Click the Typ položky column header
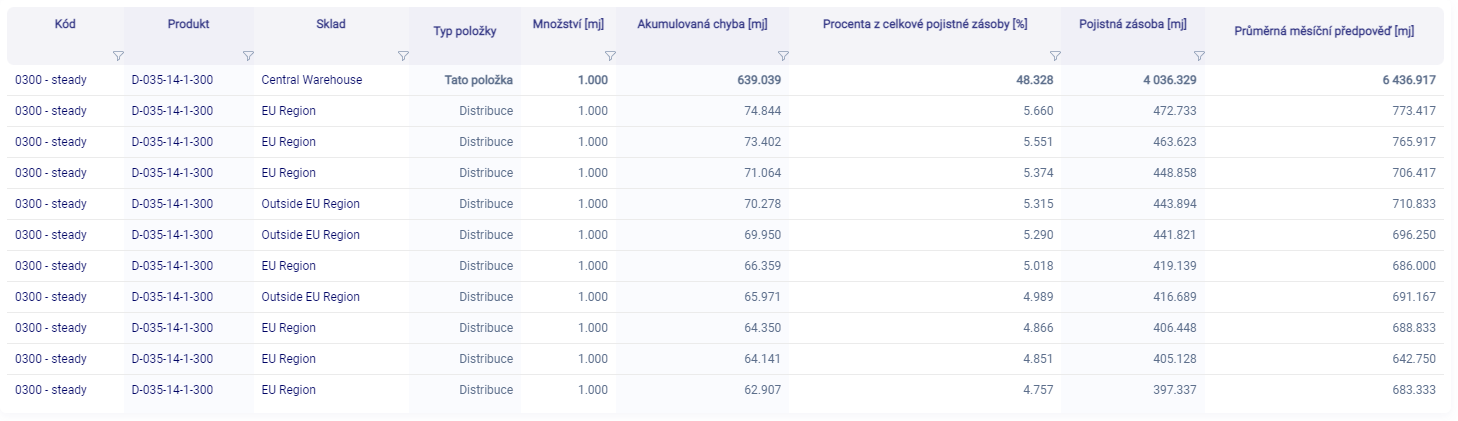This screenshot has width=1458, height=421. point(465,32)
